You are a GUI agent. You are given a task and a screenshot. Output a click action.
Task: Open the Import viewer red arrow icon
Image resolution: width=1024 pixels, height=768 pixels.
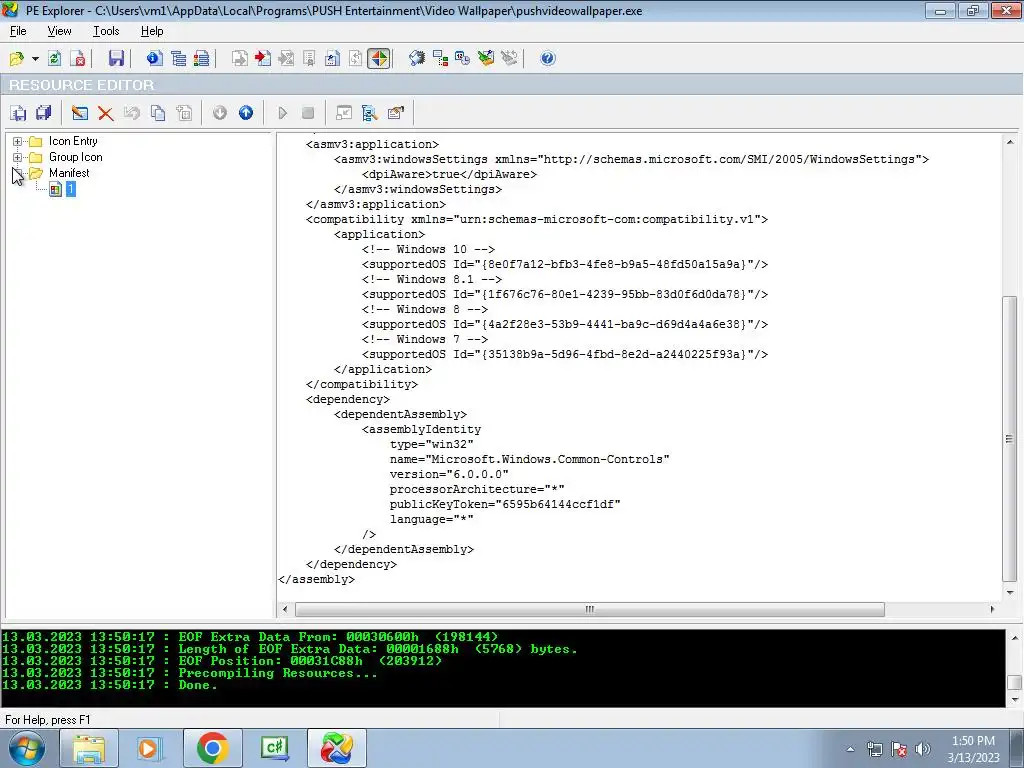point(263,59)
